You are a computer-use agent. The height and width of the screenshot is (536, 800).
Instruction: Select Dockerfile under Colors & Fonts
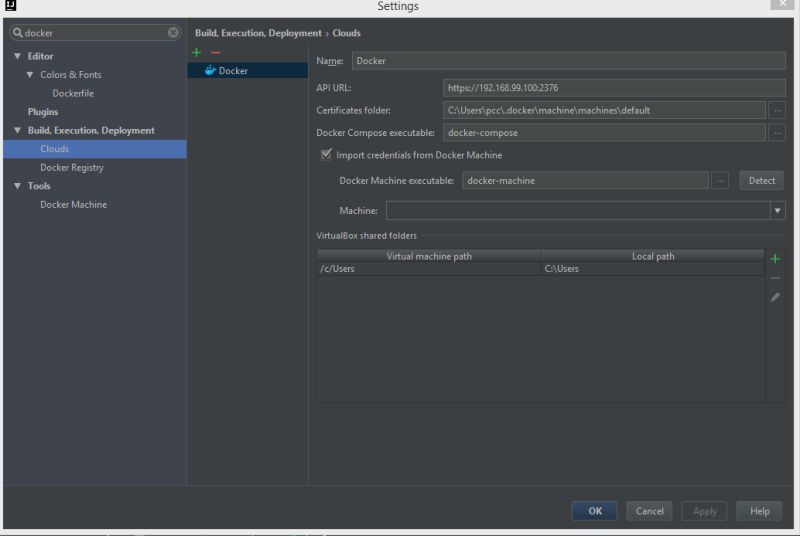click(73, 93)
